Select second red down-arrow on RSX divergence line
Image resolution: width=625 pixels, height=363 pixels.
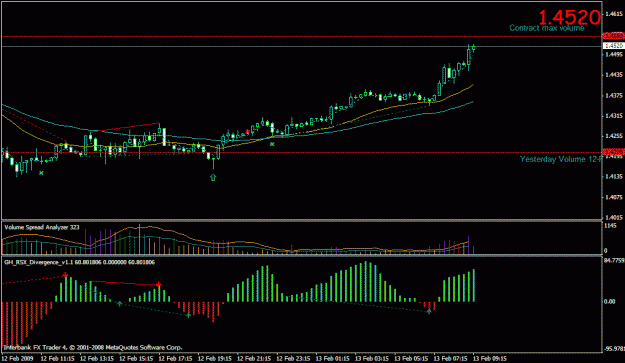[159, 285]
